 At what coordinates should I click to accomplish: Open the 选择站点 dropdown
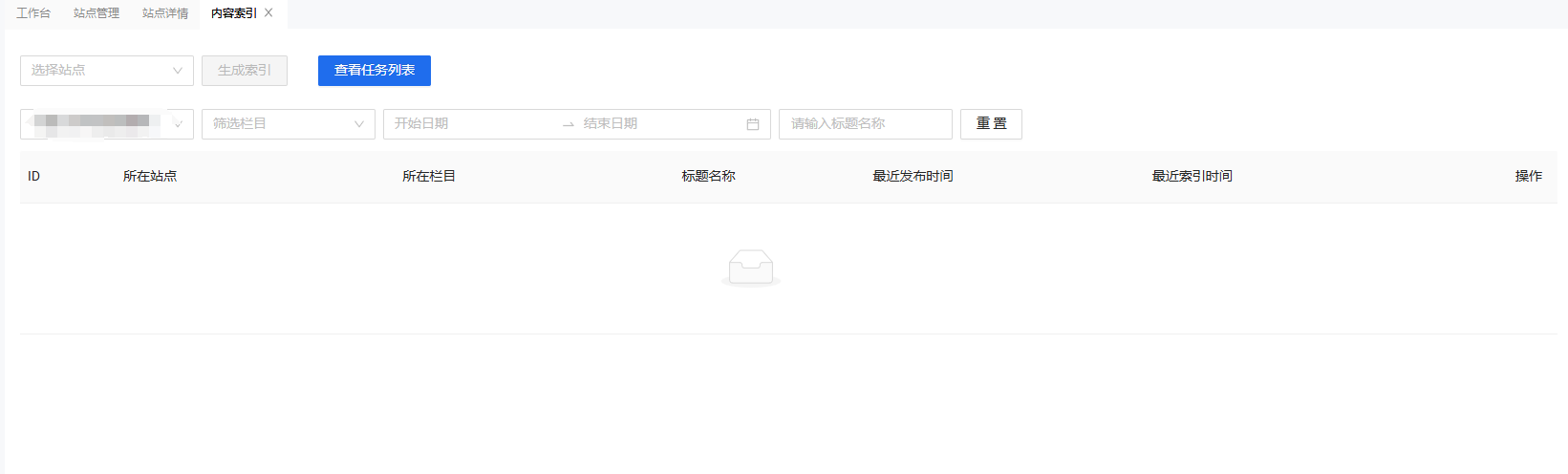[107, 71]
